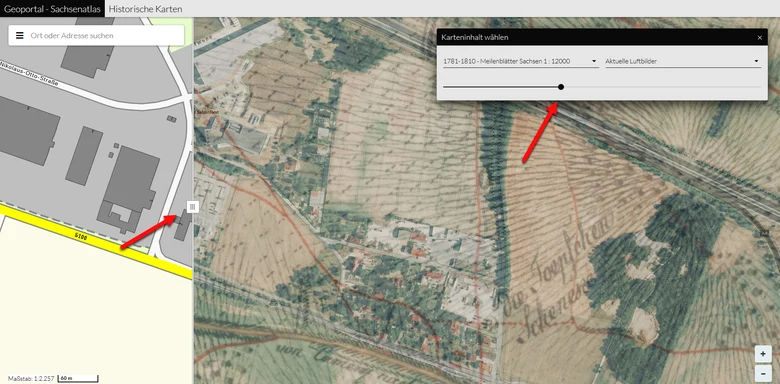Click the dropdown arrow beside Aktuelle Luftbilder
The height and width of the screenshot is (384, 780).
756,61
